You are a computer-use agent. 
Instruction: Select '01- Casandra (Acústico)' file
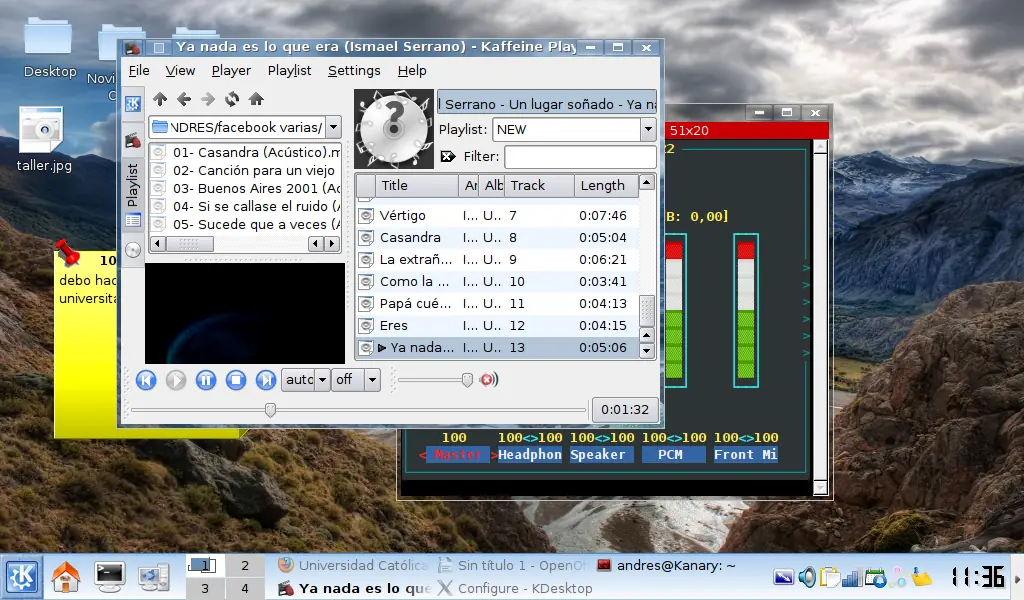pyautogui.click(x=246, y=152)
